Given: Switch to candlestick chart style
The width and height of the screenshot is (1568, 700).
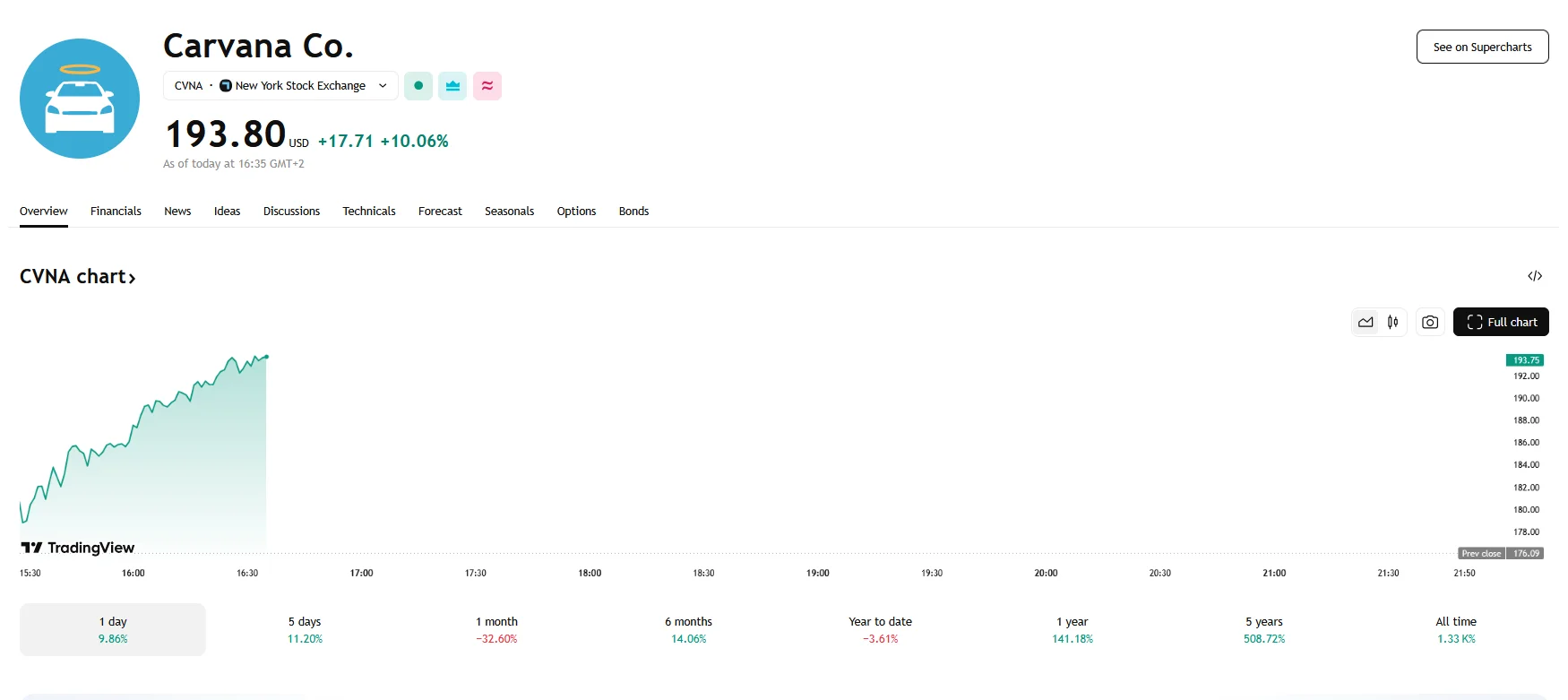Looking at the screenshot, I should tap(1393, 322).
